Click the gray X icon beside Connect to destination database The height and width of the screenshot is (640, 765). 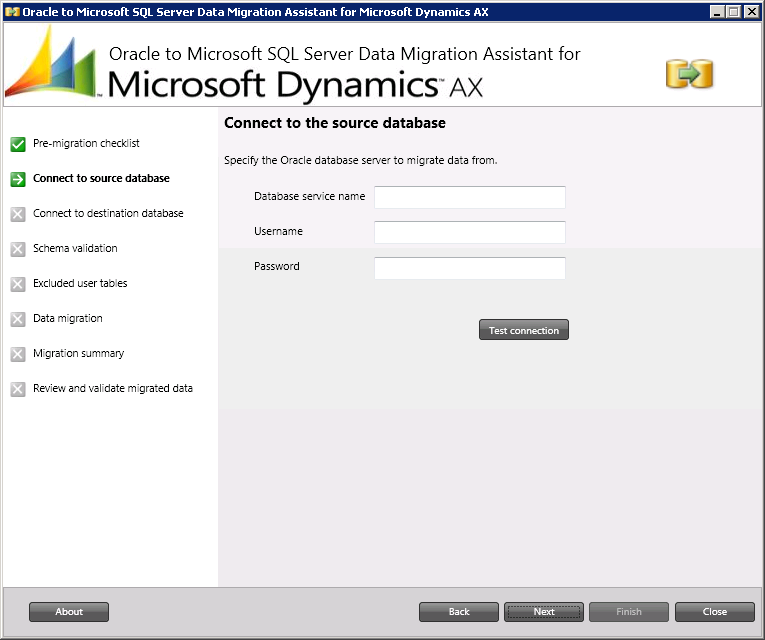pyautogui.click(x=18, y=214)
